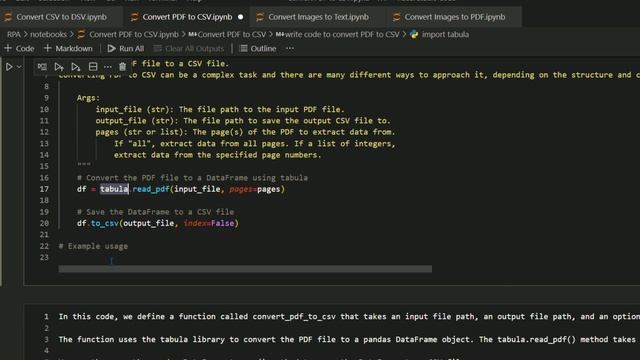Click 'pages (str or list)' docstring line

coord(245,132)
